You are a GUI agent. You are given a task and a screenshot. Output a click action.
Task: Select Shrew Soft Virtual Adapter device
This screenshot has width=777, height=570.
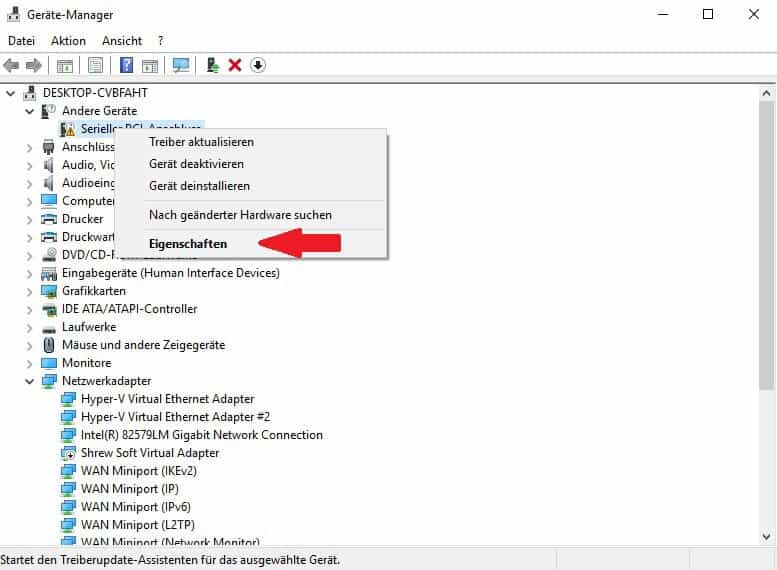(150, 453)
